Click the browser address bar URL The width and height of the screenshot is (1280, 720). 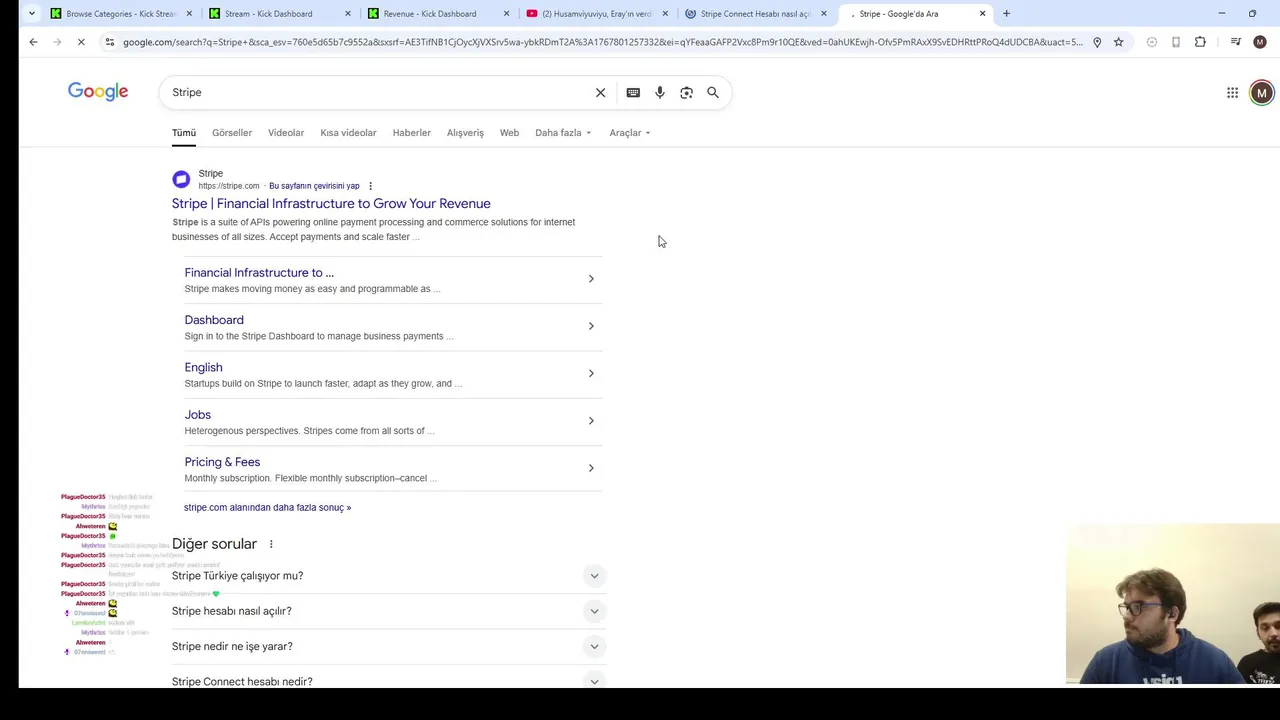pyautogui.click(x=602, y=42)
